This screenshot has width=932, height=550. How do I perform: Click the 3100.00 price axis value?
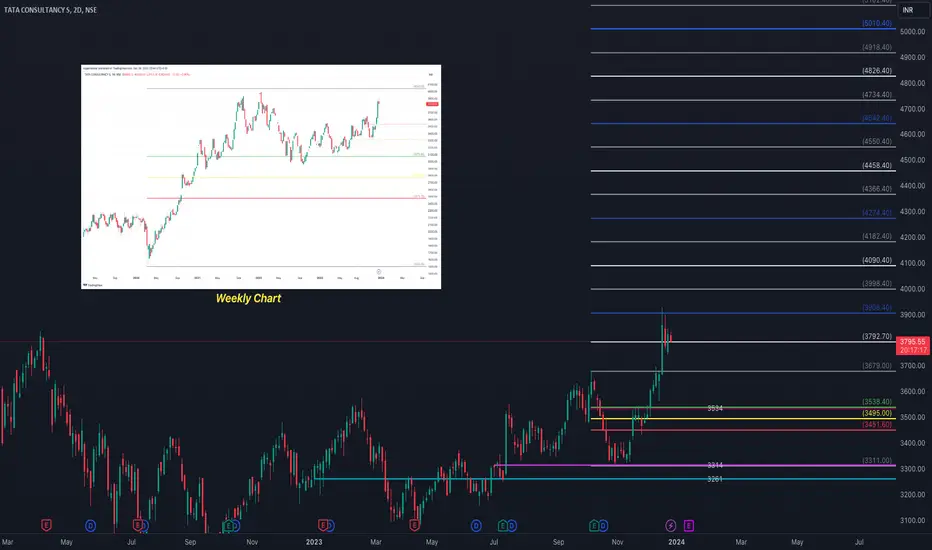[x=912, y=521]
